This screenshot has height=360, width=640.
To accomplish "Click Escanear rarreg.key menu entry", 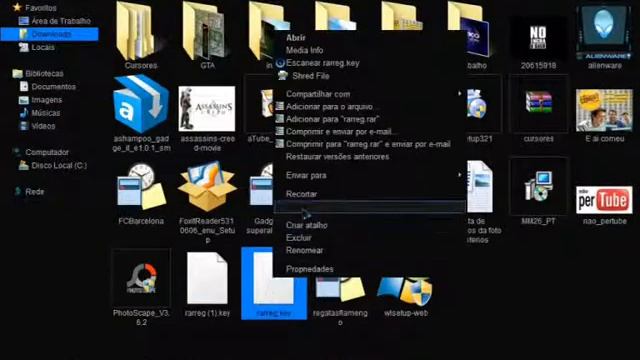I will 322,63.
